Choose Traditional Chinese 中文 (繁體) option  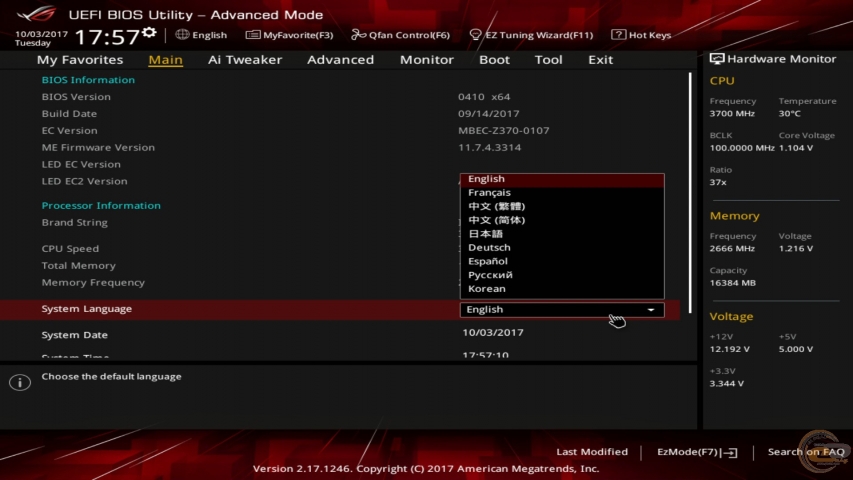[562, 206]
